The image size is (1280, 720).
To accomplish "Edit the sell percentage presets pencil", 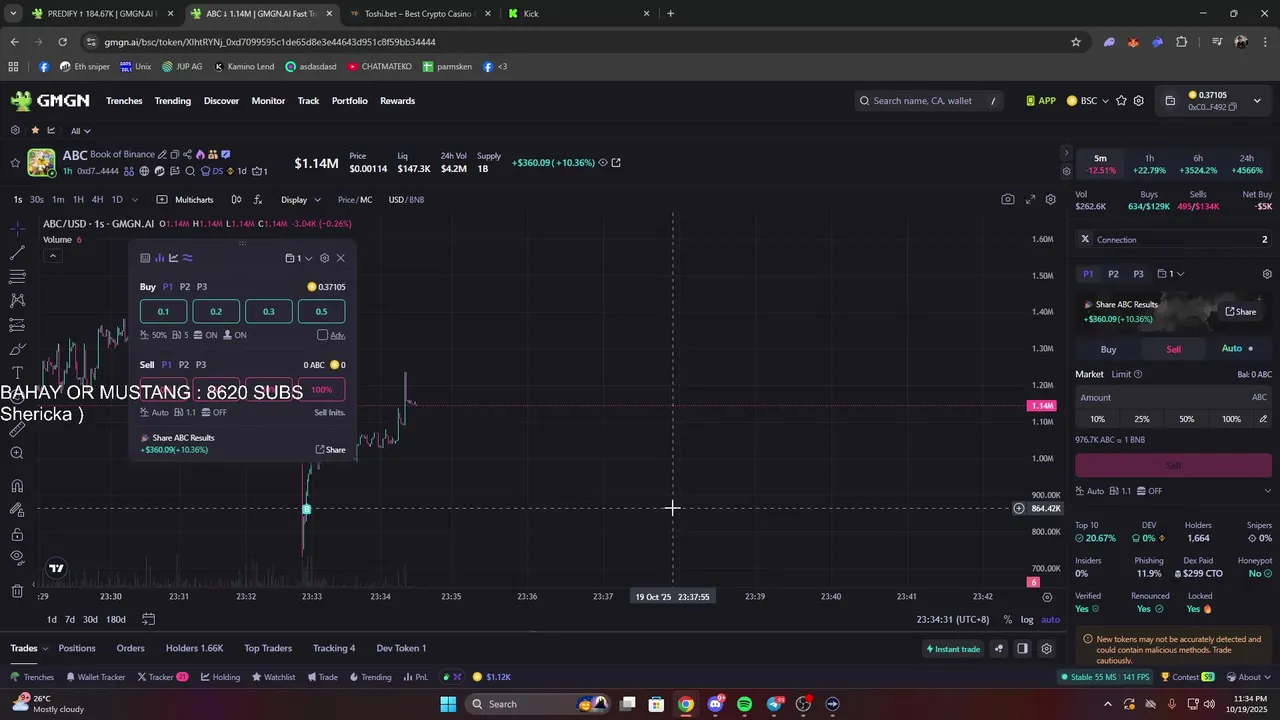I will point(1263,419).
